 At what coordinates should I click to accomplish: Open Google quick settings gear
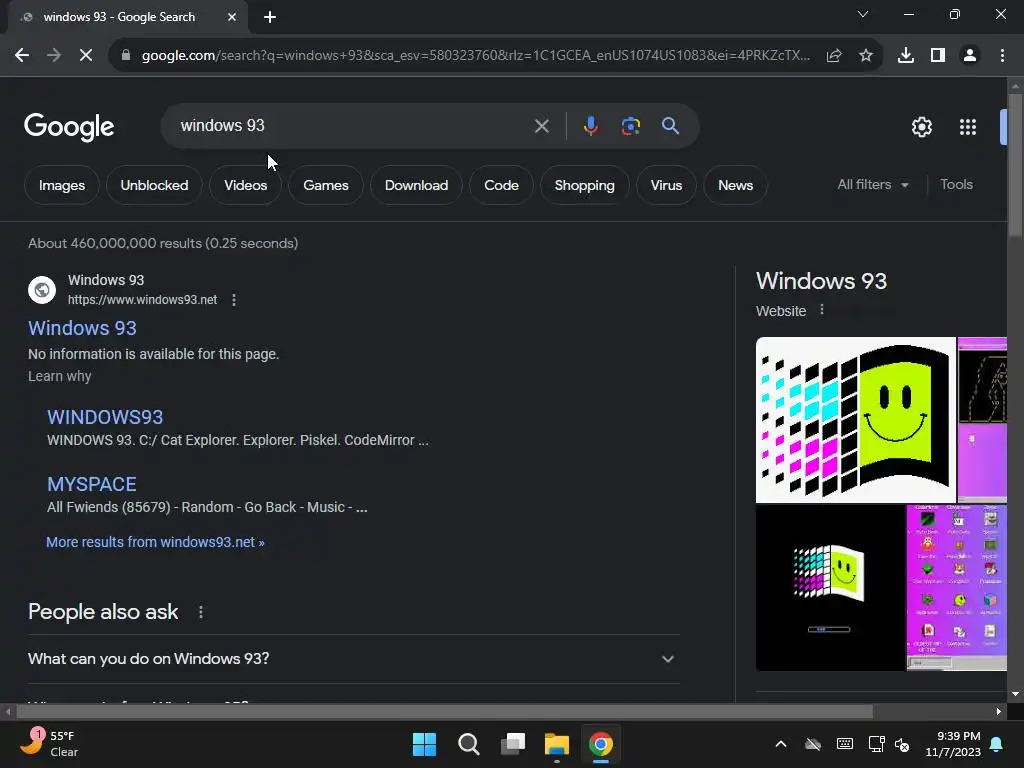pyautogui.click(x=921, y=127)
